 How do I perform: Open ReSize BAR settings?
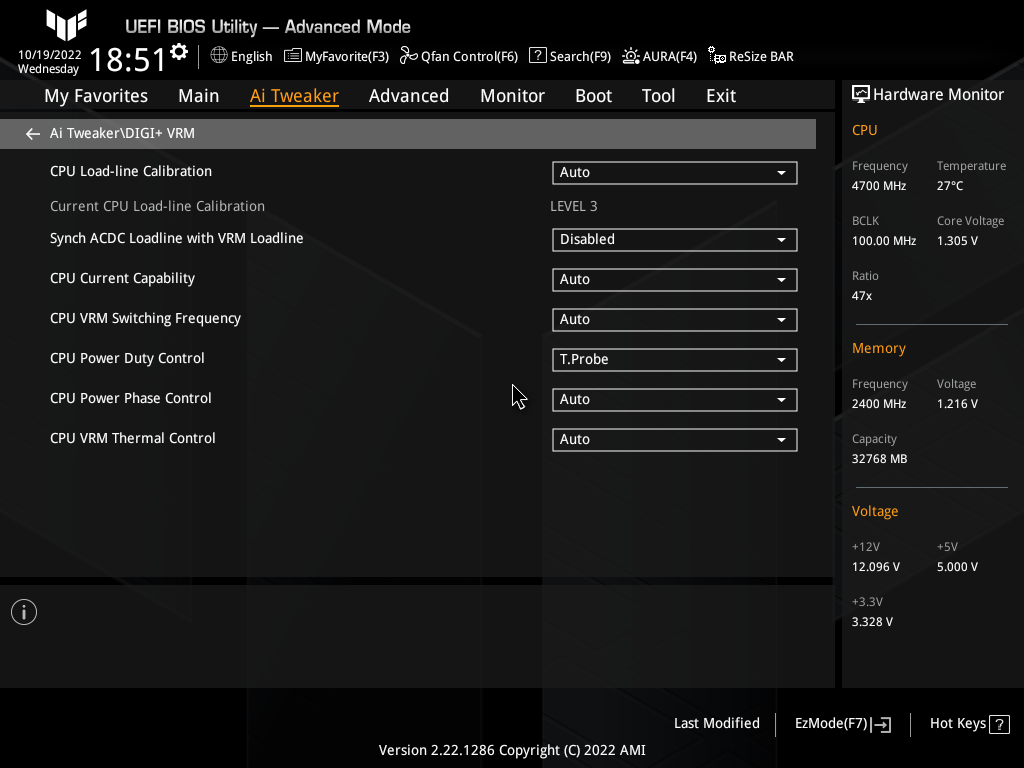[750, 56]
